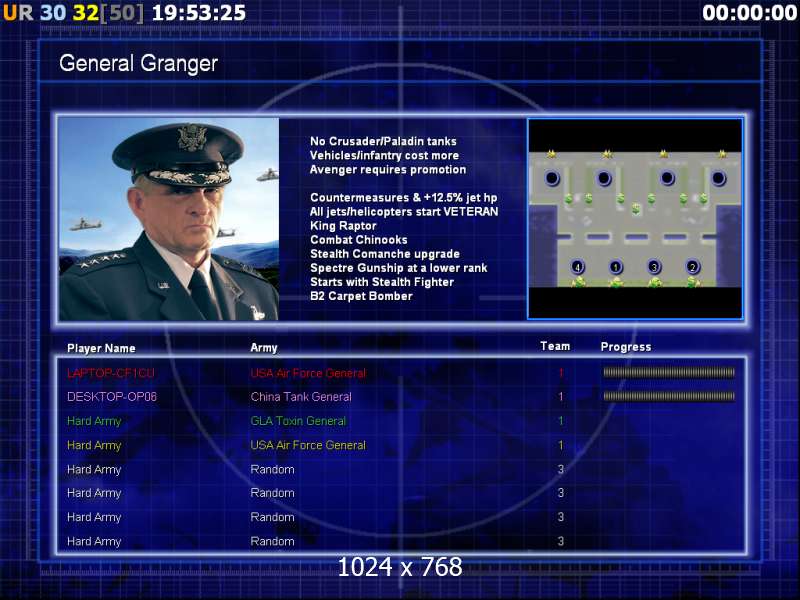Click the 'UR' overlay indicator
The height and width of the screenshot is (600, 800).
(x=18, y=13)
